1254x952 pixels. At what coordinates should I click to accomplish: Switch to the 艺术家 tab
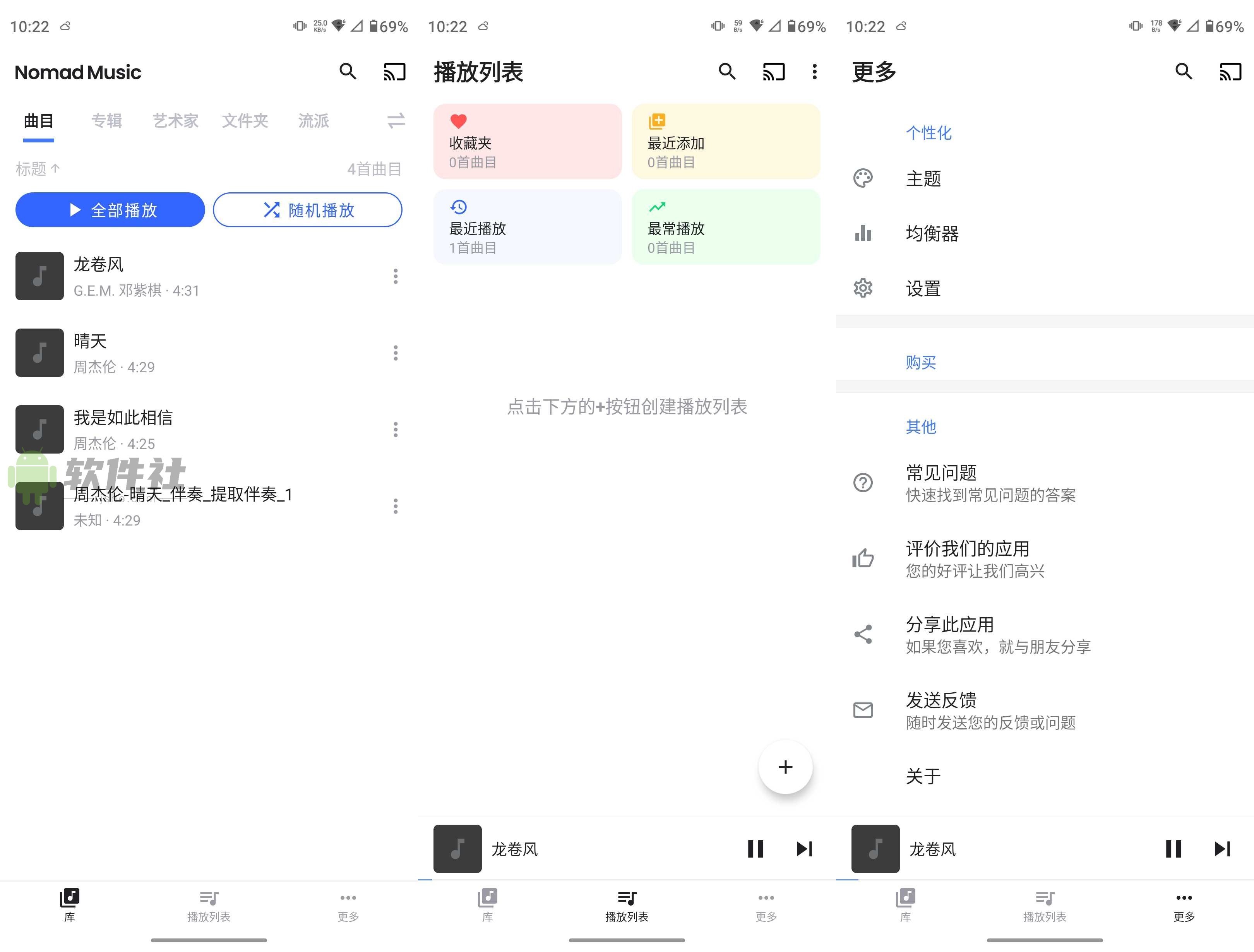(175, 121)
